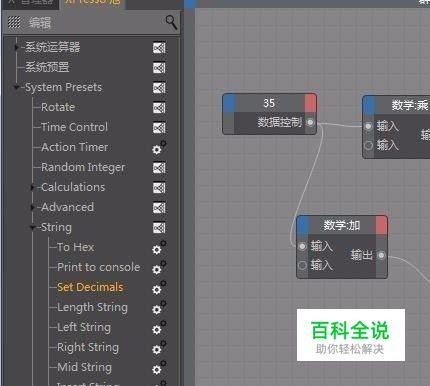Click the gear icon beside Set Decimals
The height and width of the screenshot is (386, 430).
(159, 288)
